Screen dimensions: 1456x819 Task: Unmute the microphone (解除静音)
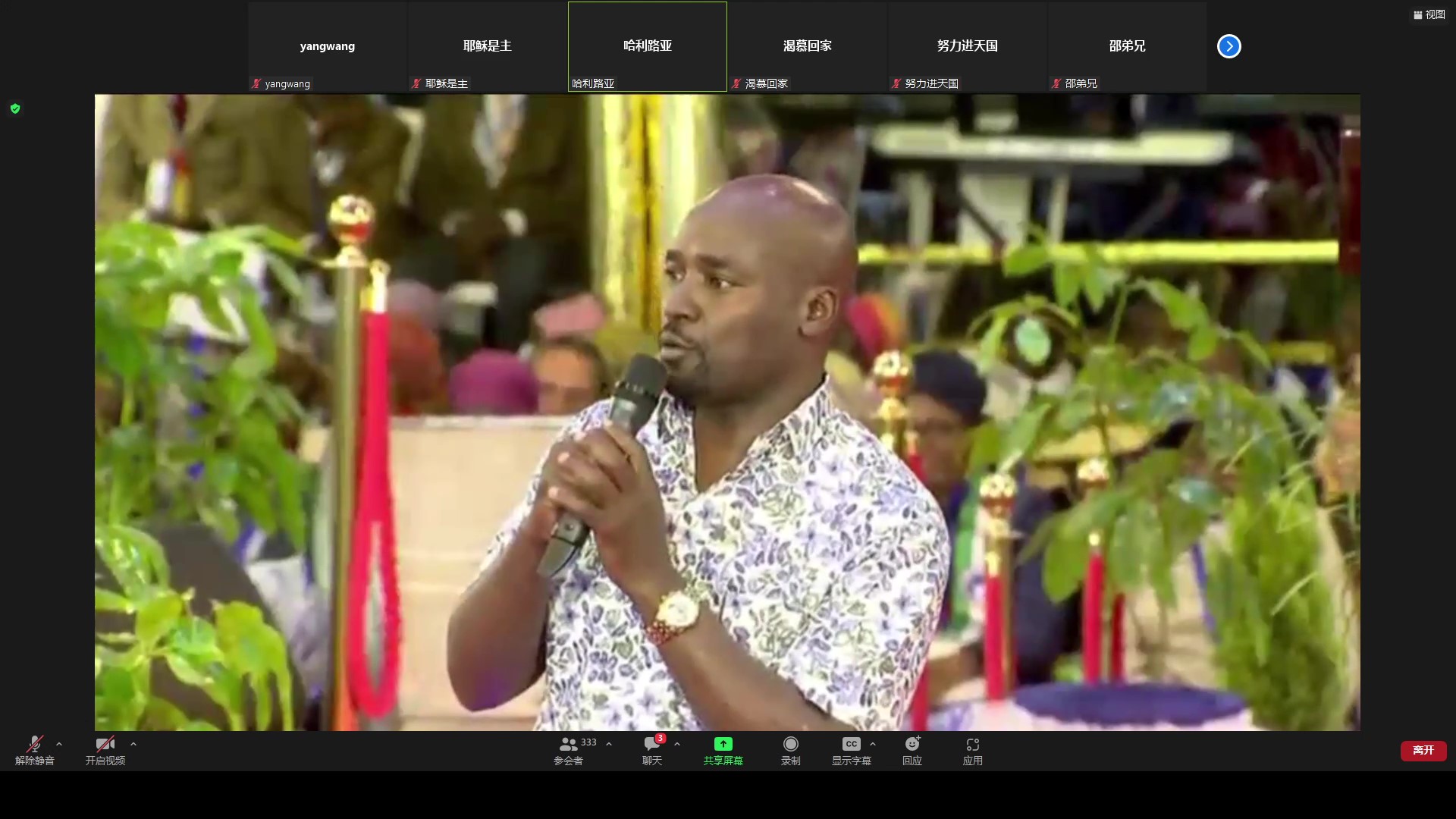point(34,749)
